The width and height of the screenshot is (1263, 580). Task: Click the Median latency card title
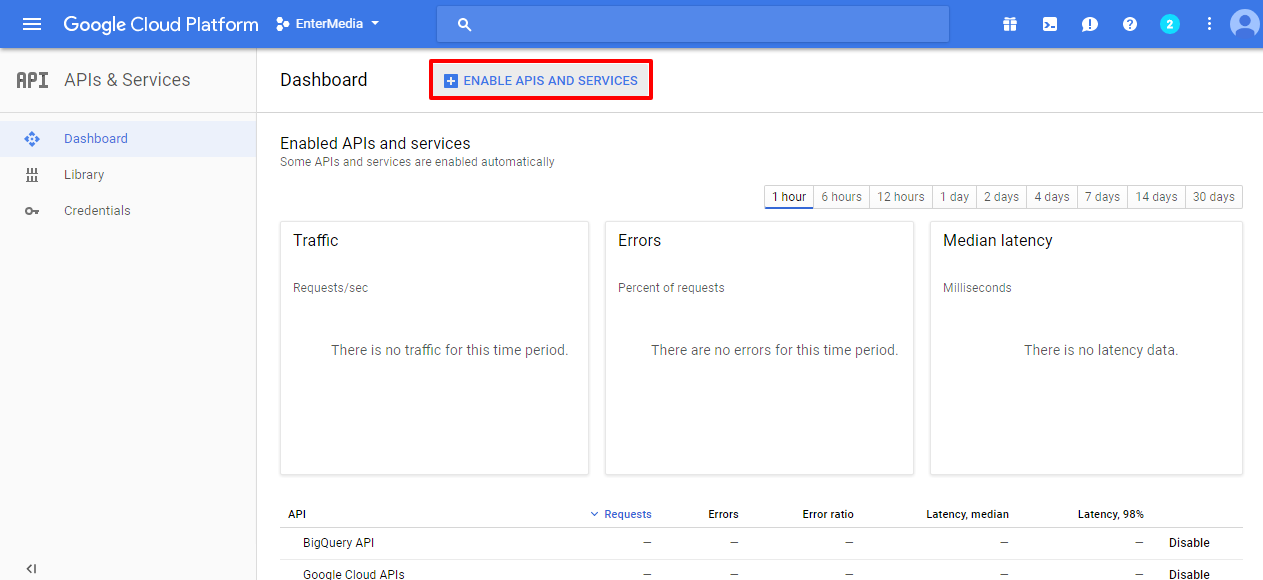click(x=998, y=241)
